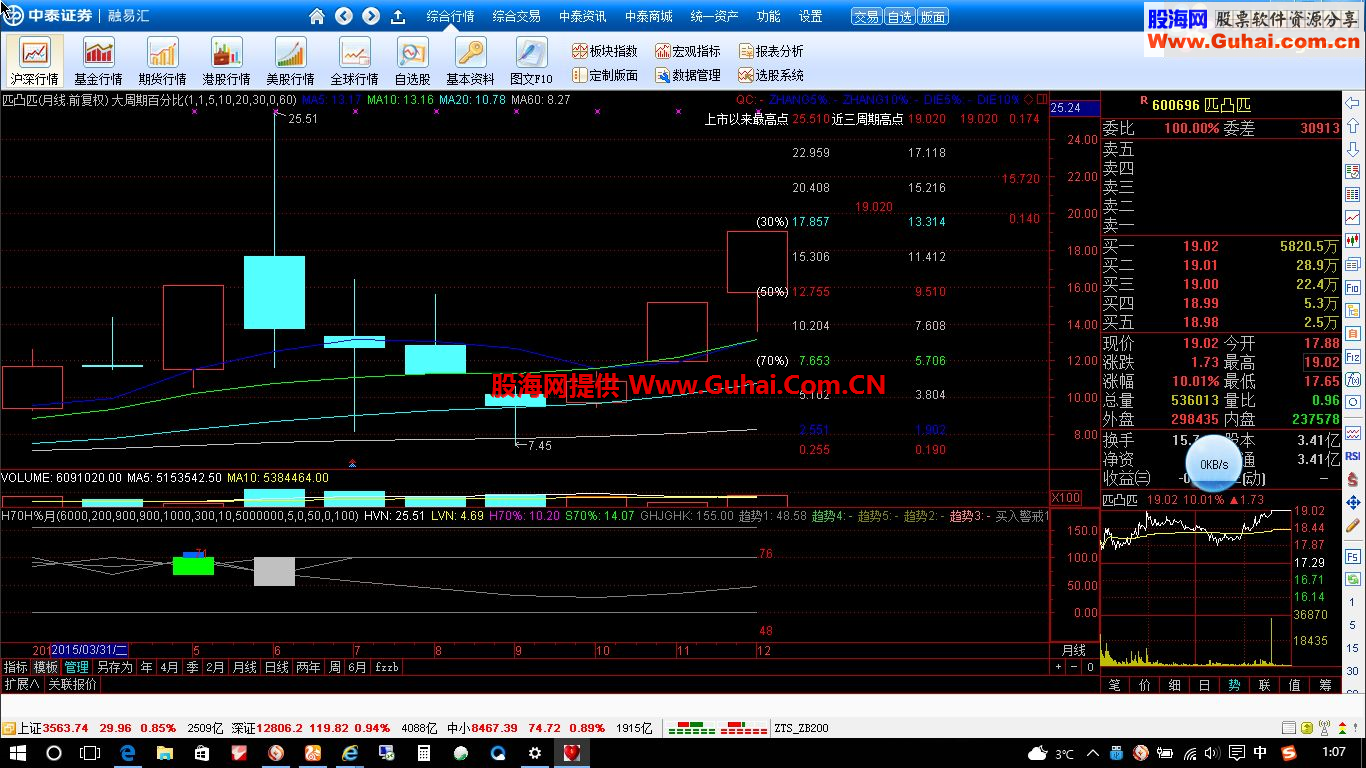Open 板块指数 sector index tool
The width and height of the screenshot is (1366, 768).
pyautogui.click(x=605, y=51)
